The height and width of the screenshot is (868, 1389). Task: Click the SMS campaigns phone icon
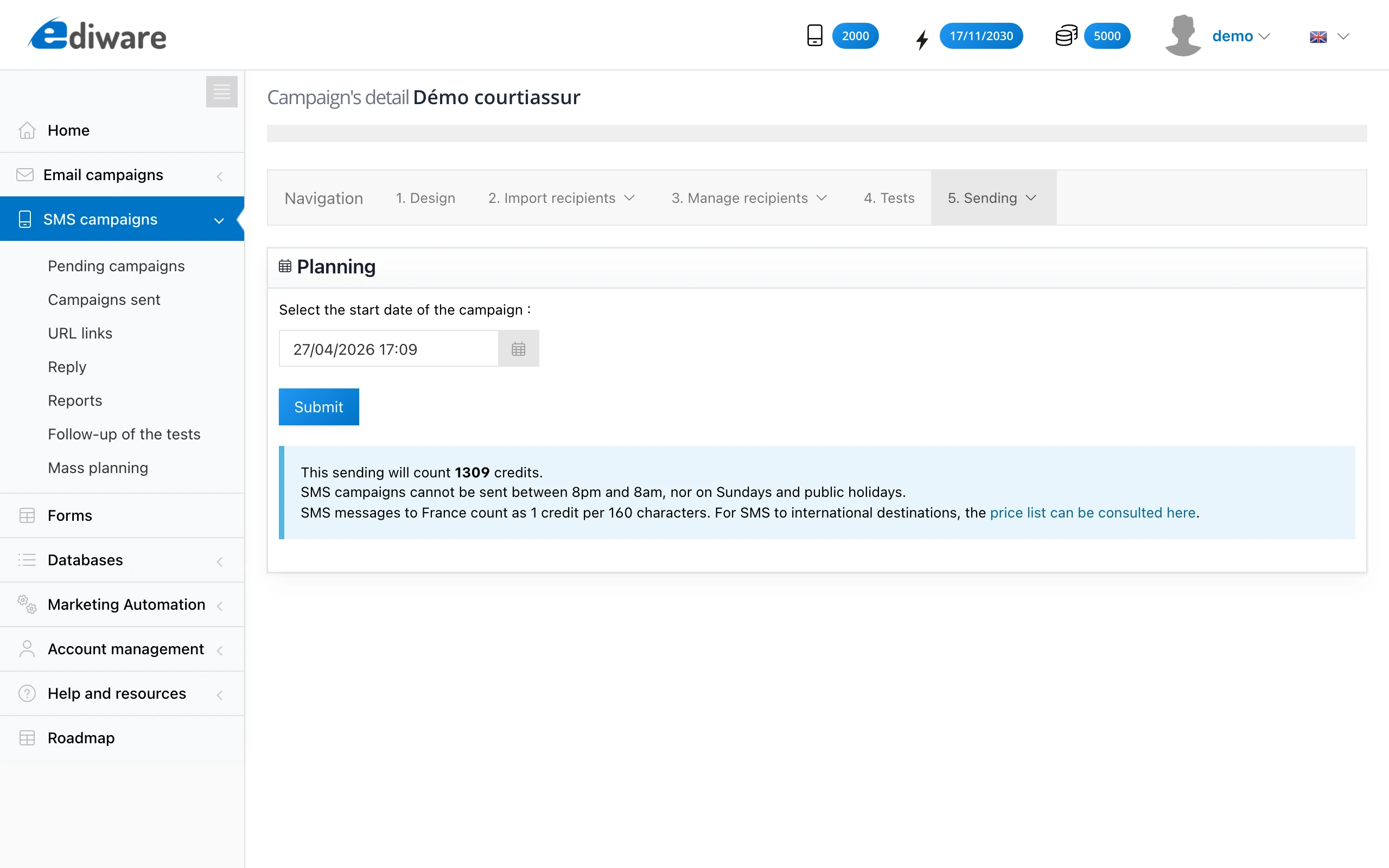(24, 219)
